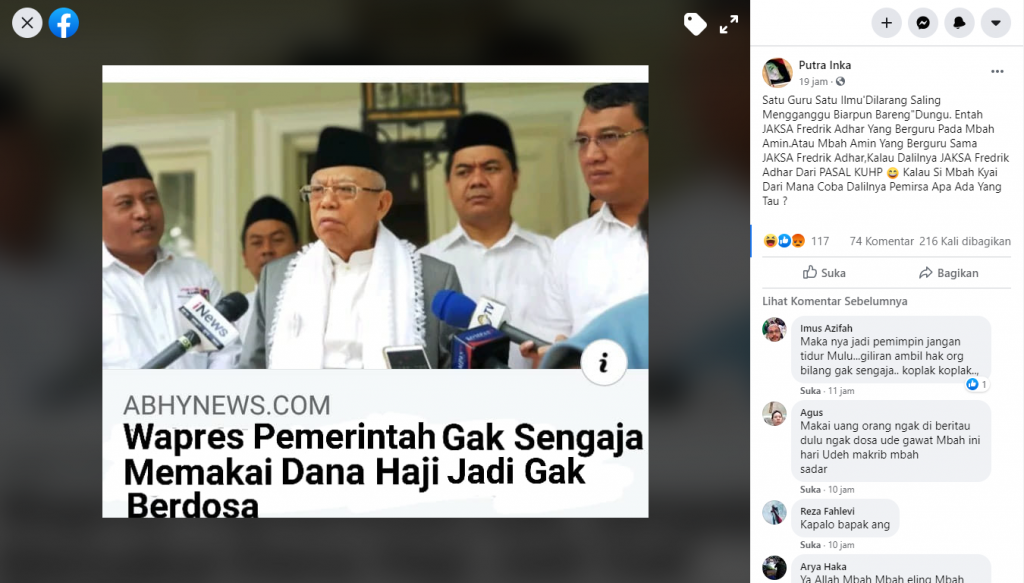Like the post with the Suka button
Screen dimensions: 1024x583
click(824, 273)
